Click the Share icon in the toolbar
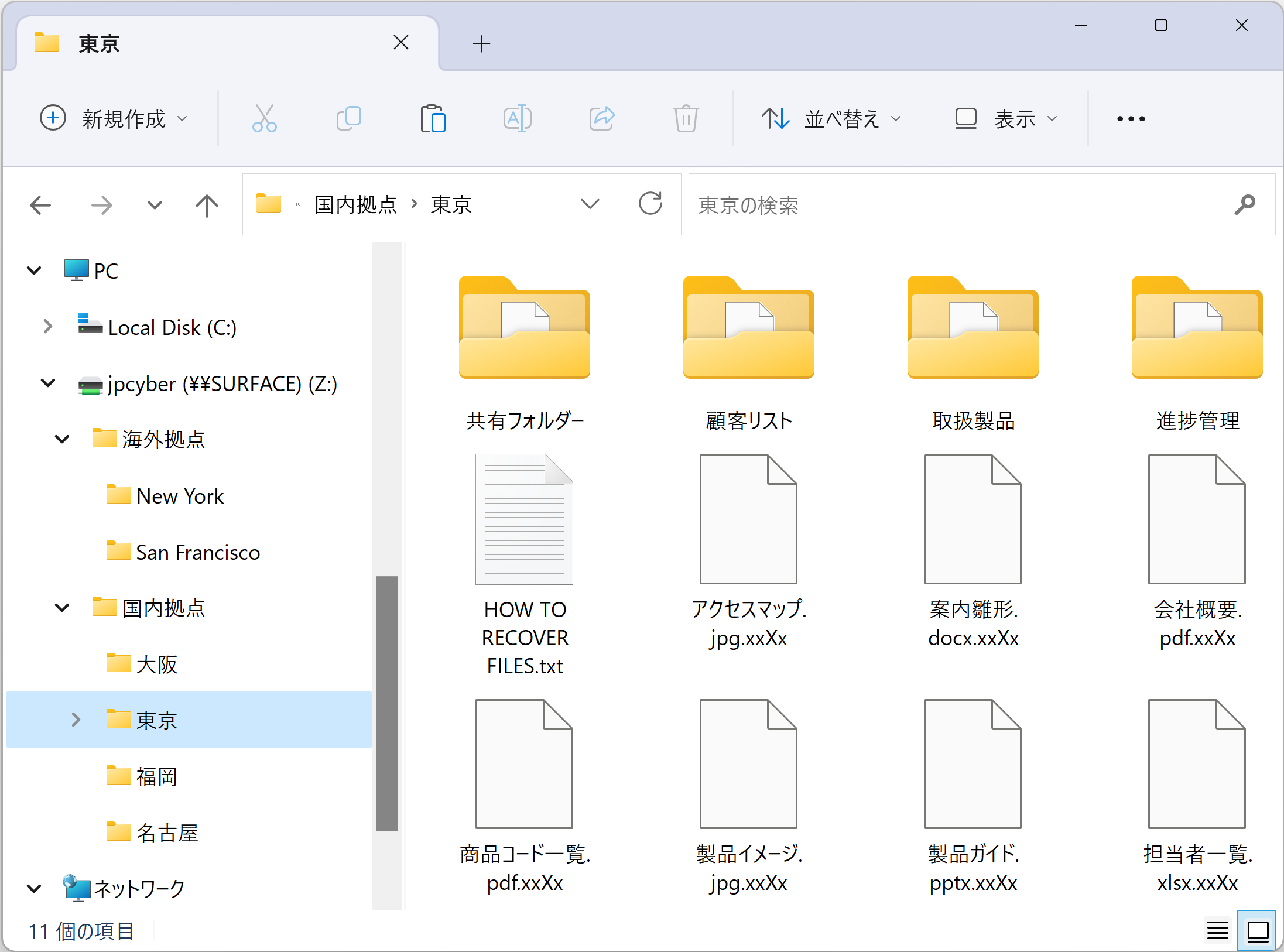Viewport: 1284px width, 952px height. pos(601,118)
